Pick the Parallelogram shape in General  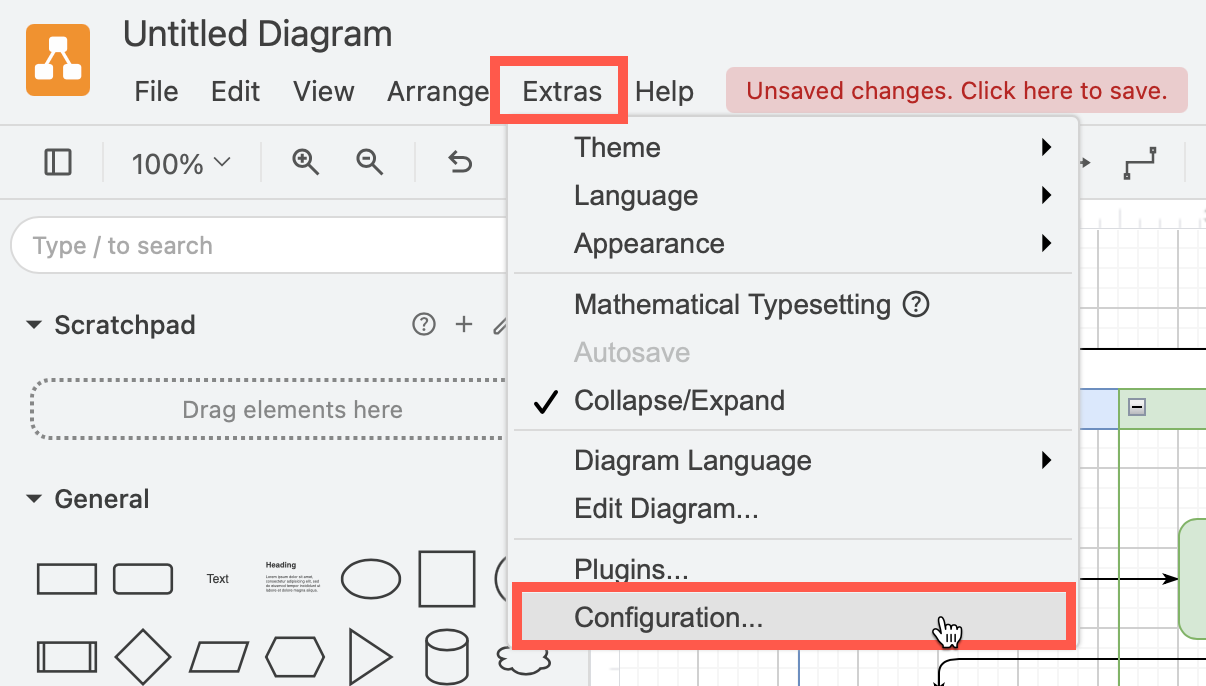coord(219,657)
